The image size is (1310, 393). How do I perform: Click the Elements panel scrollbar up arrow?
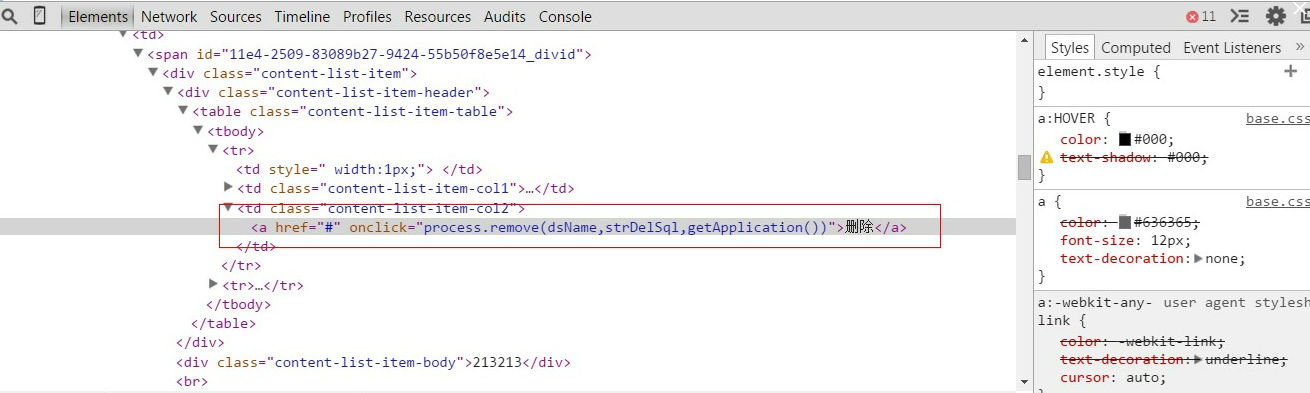click(x=1024, y=39)
